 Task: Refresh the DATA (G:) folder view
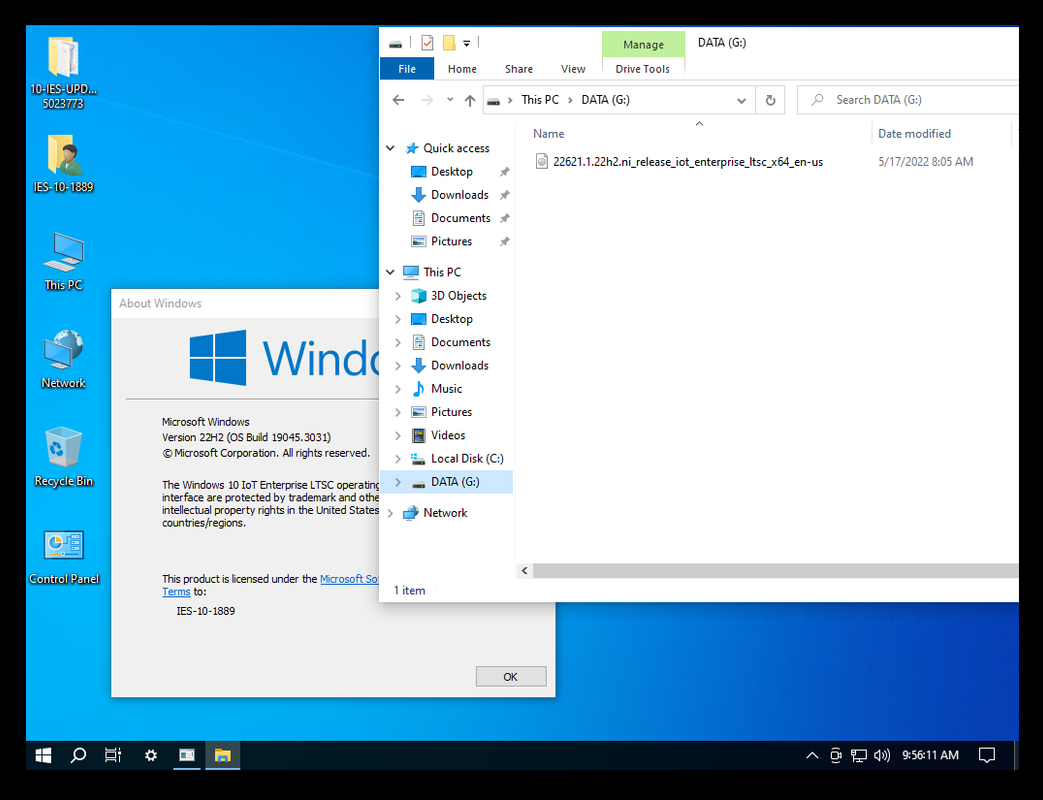(x=770, y=100)
